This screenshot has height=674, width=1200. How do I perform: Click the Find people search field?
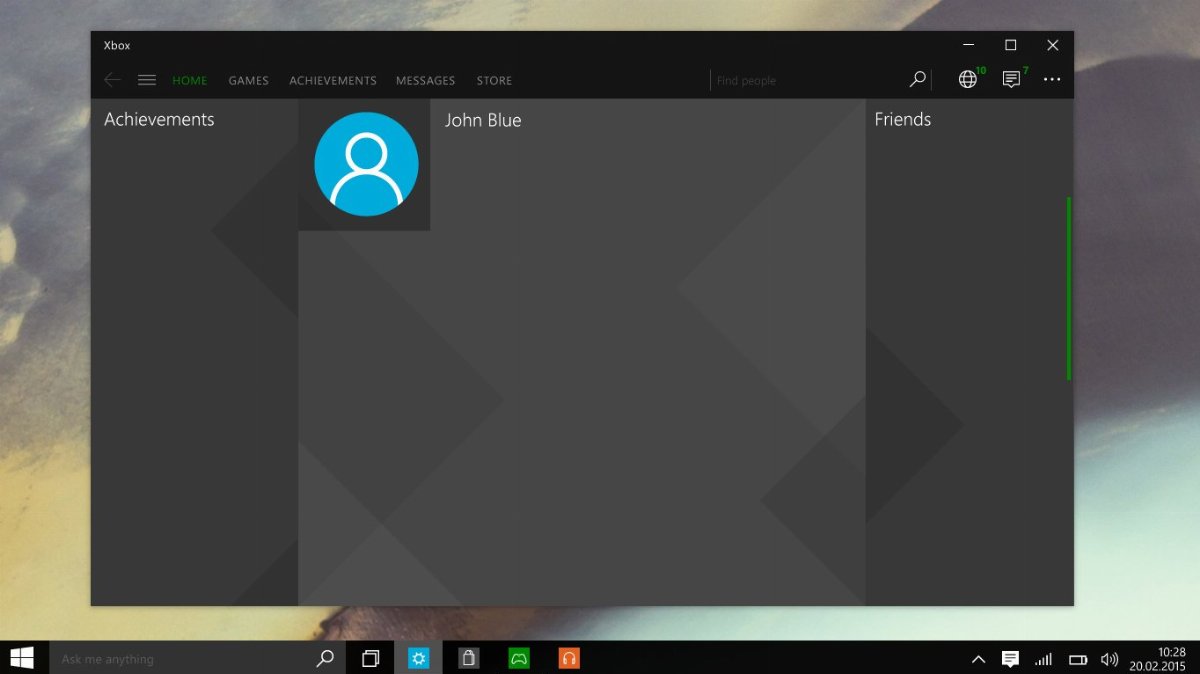(805, 81)
